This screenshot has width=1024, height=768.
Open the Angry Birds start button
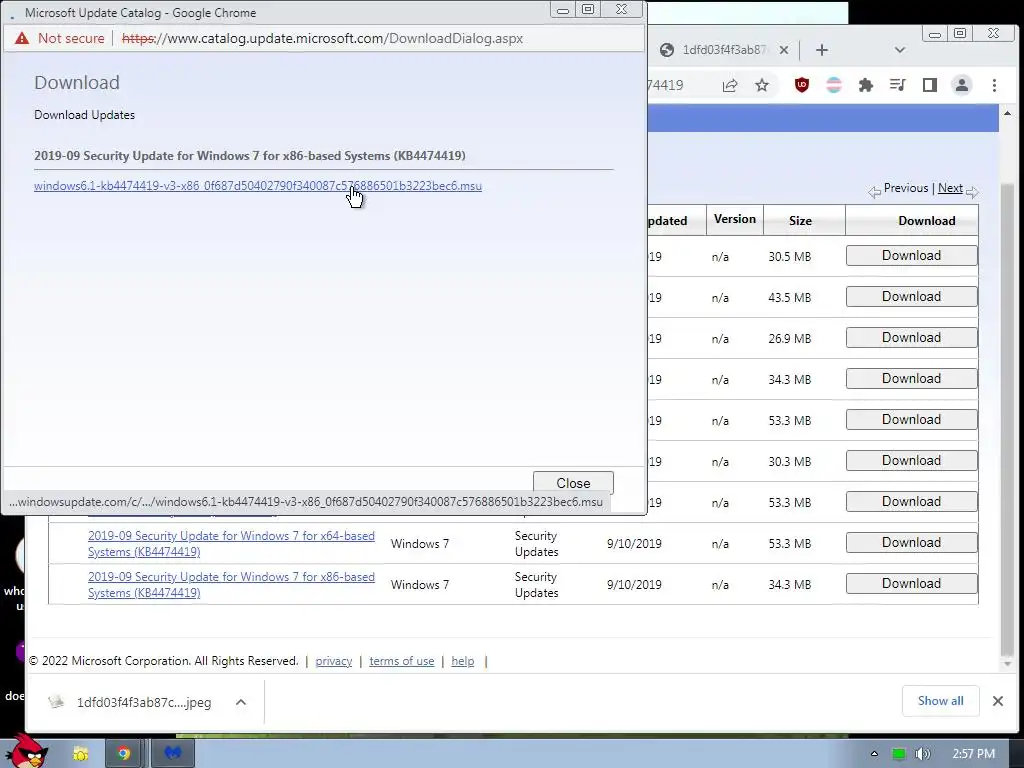tap(27, 752)
